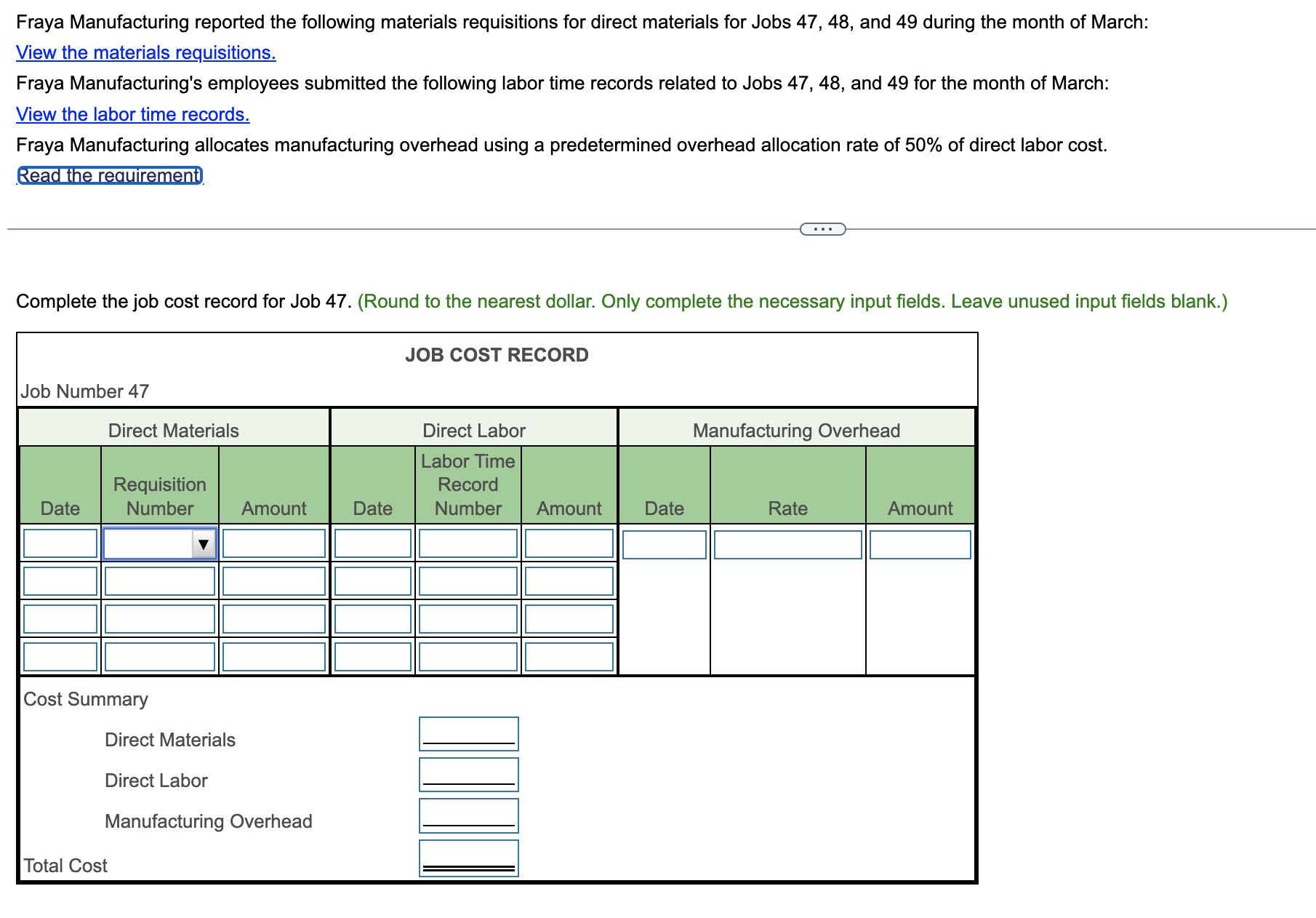1316x918 pixels.
Task: Click the last Direct Labor Amount field
Action: coord(568,657)
